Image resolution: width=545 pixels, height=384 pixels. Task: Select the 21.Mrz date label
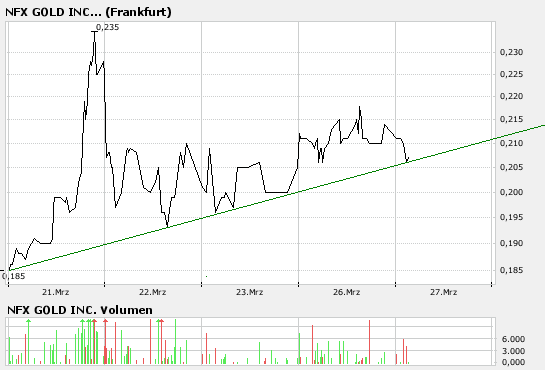(56, 292)
